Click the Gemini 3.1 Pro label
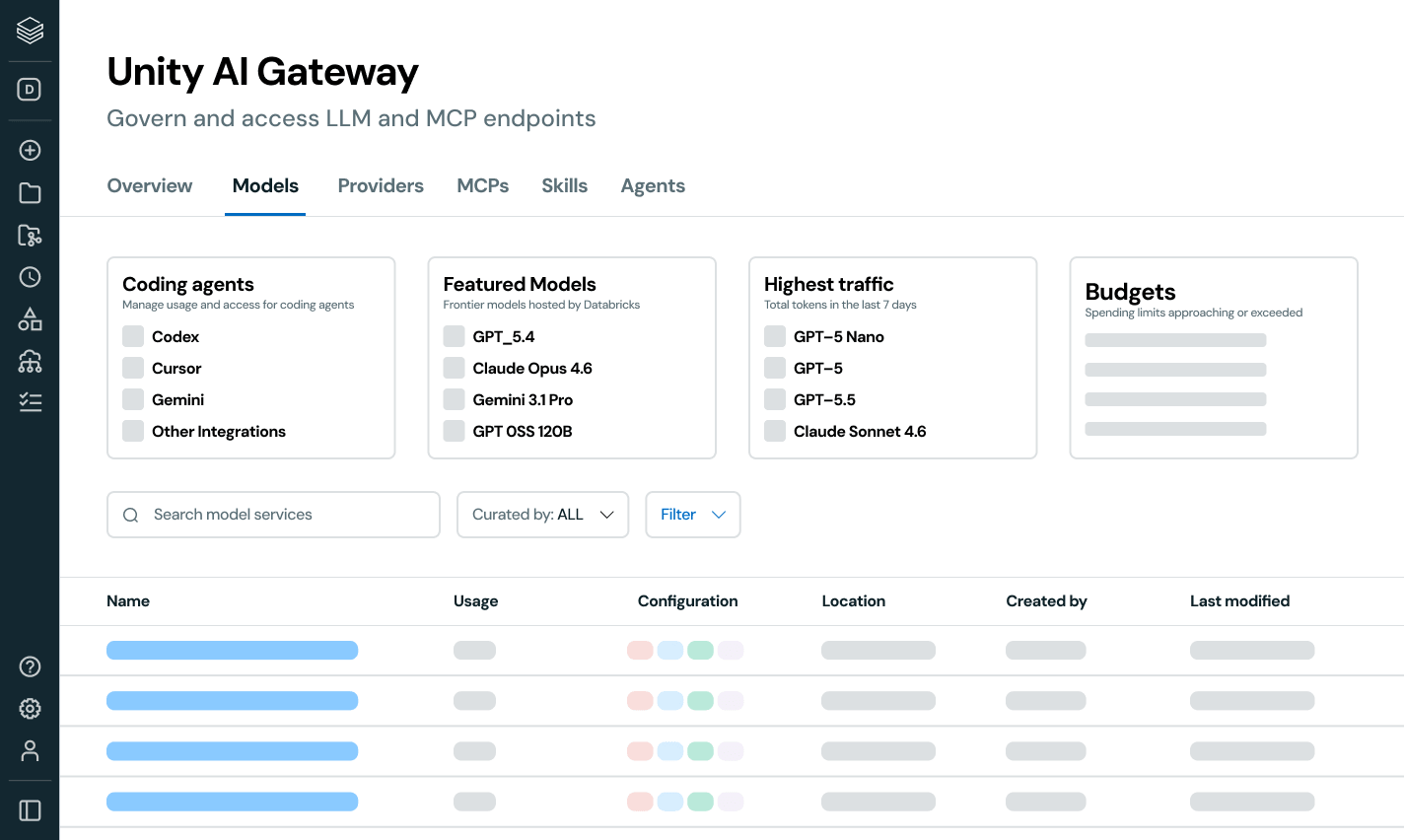 pos(523,399)
